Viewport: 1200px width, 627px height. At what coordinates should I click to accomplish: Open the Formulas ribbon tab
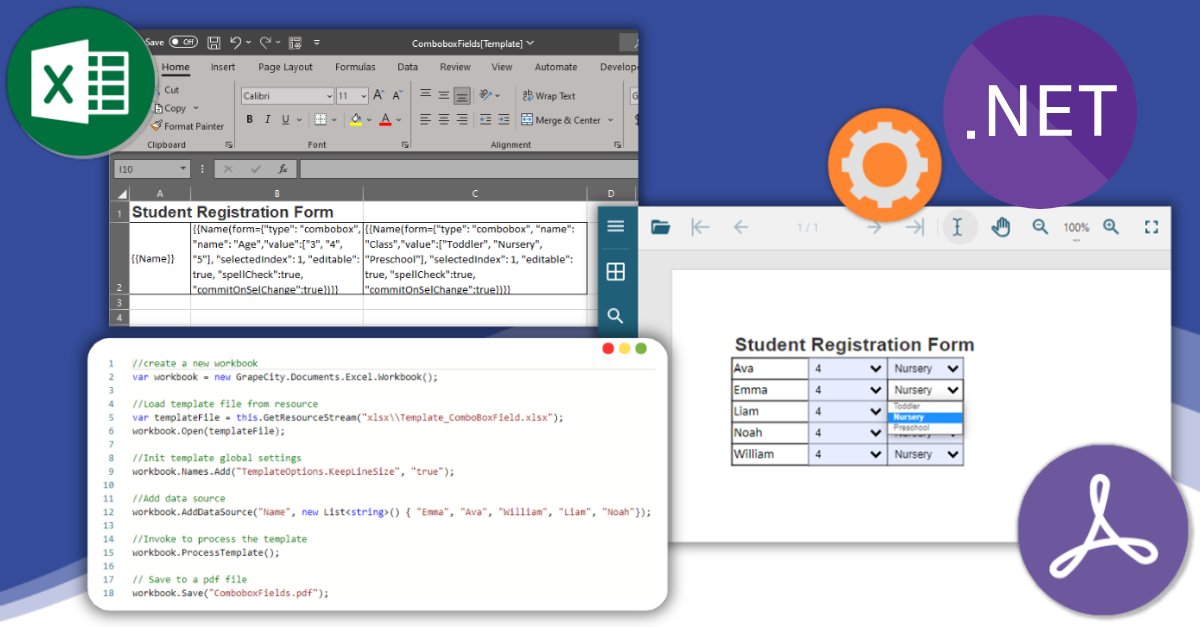pos(355,67)
